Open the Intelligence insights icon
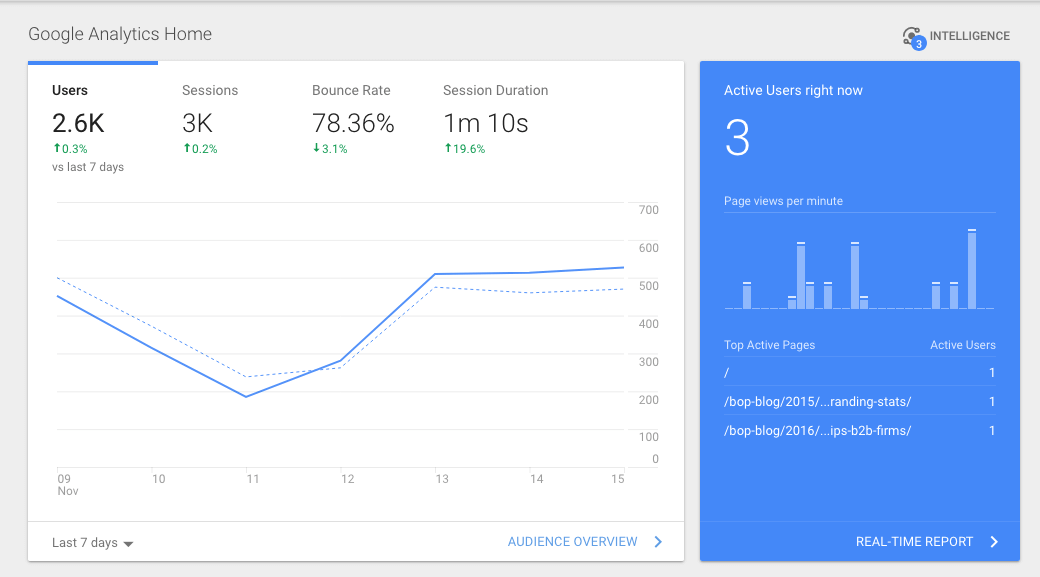This screenshot has width=1040, height=577. coord(913,37)
